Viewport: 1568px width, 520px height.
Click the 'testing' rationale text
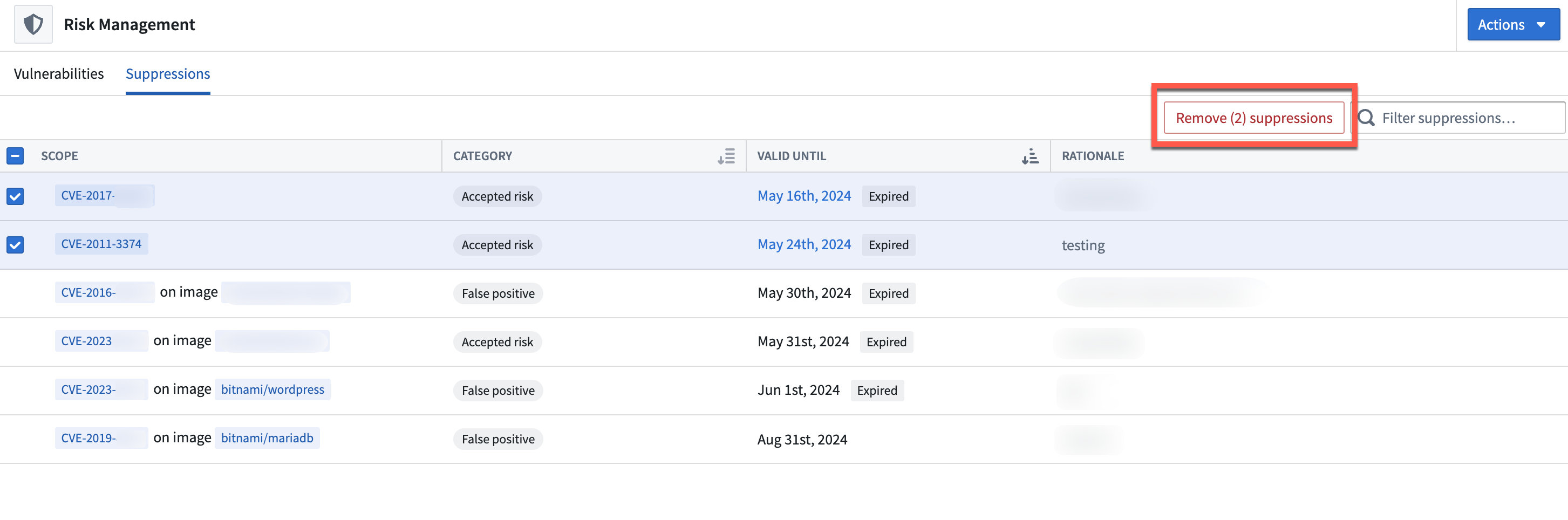pyautogui.click(x=1083, y=245)
